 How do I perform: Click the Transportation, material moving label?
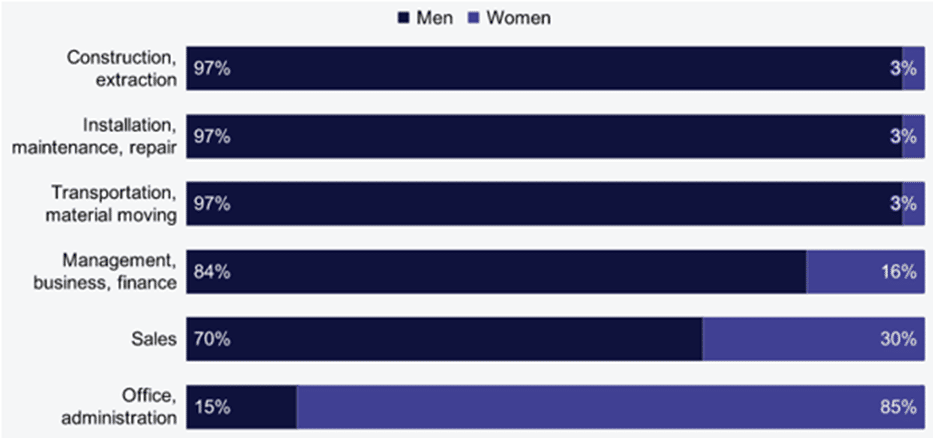(111, 204)
